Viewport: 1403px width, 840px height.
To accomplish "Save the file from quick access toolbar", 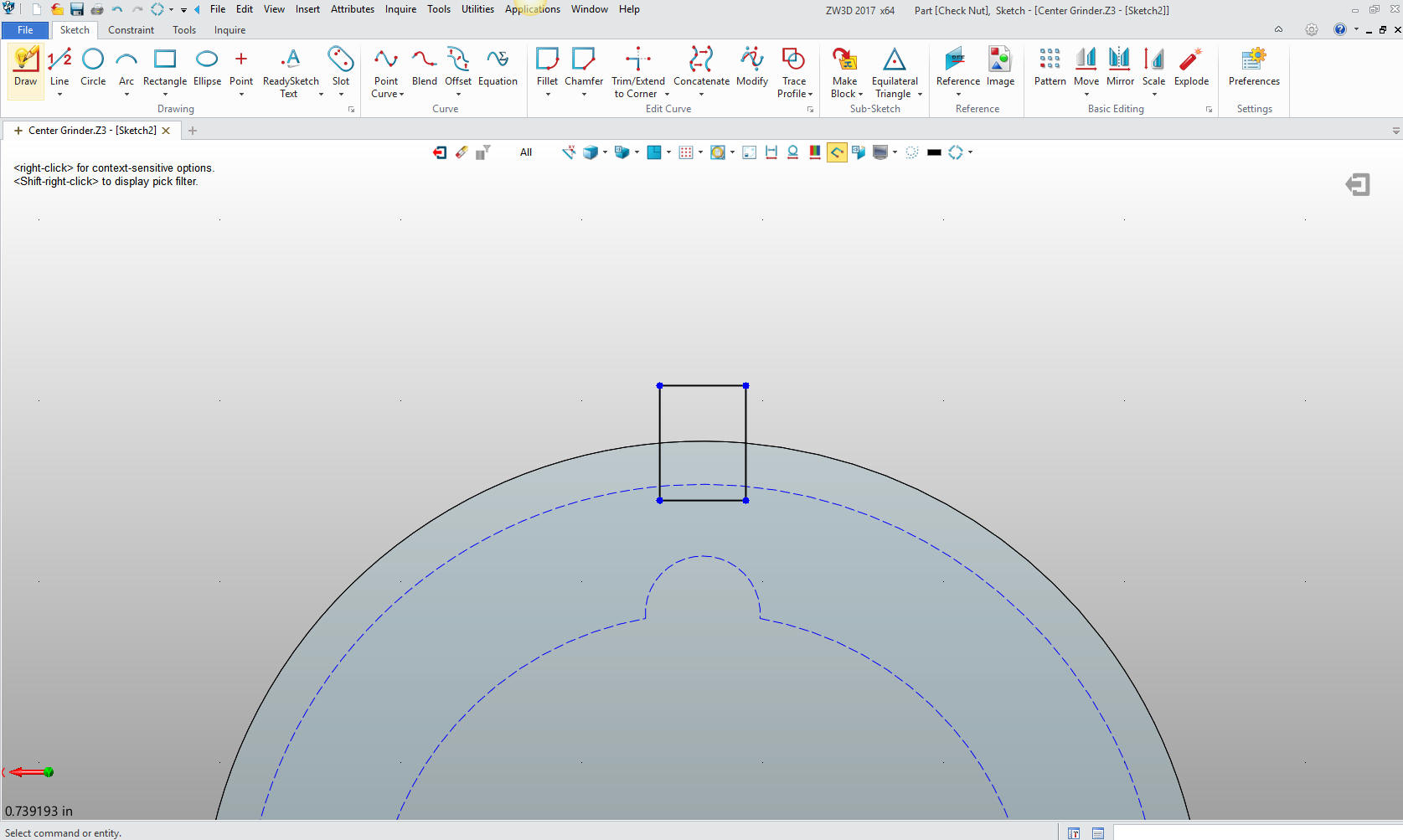I will tap(77, 9).
